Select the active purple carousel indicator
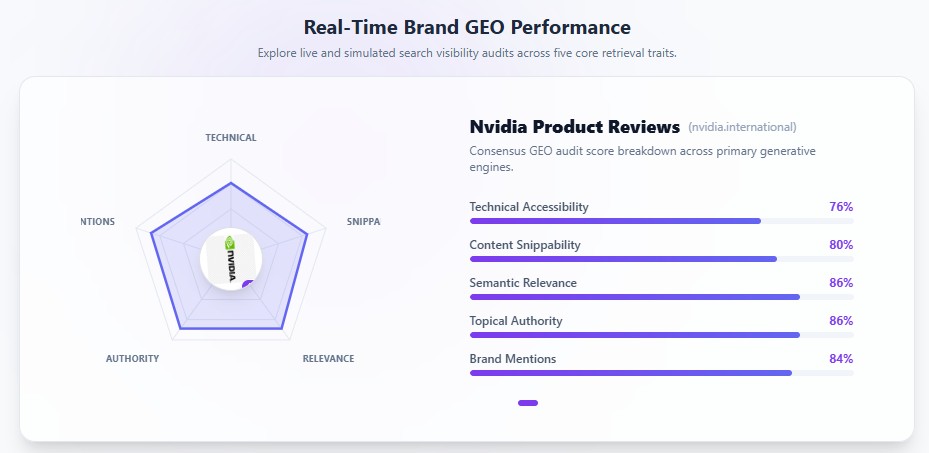 pyautogui.click(x=528, y=403)
